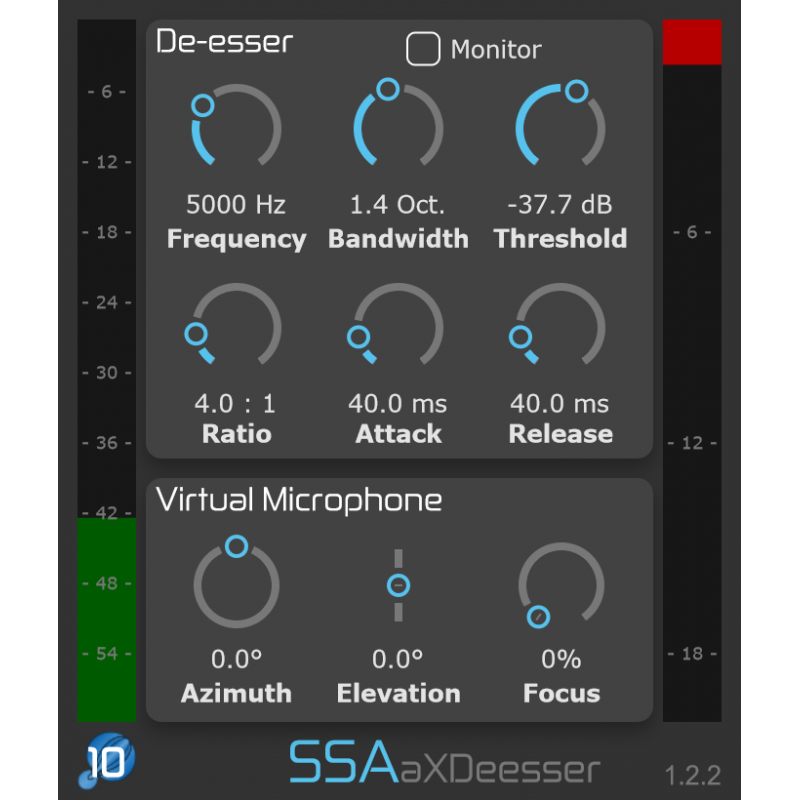Click the Threshold value showing -37.7 dB
800x800 pixels.
tap(561, 204)
